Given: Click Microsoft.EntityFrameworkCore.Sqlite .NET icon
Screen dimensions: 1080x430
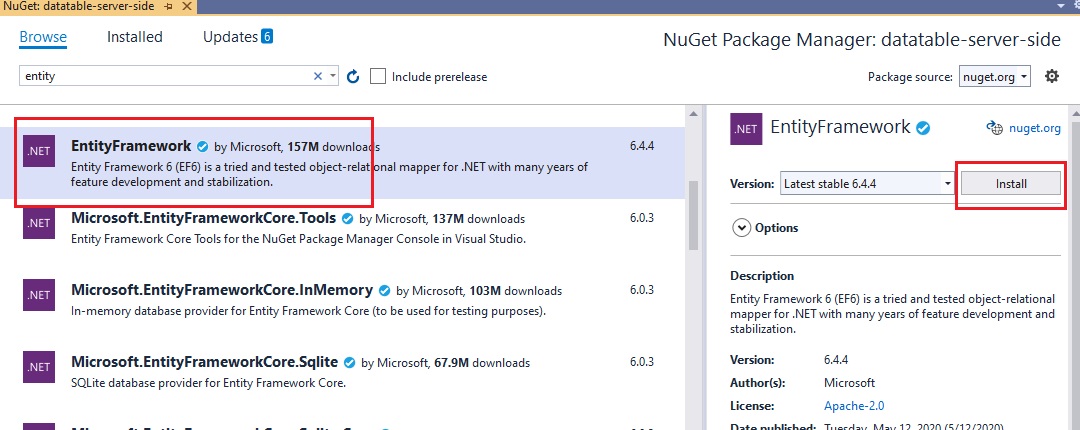Looking at the screenshot, I should pyautogui.click(x=39, y=367).
